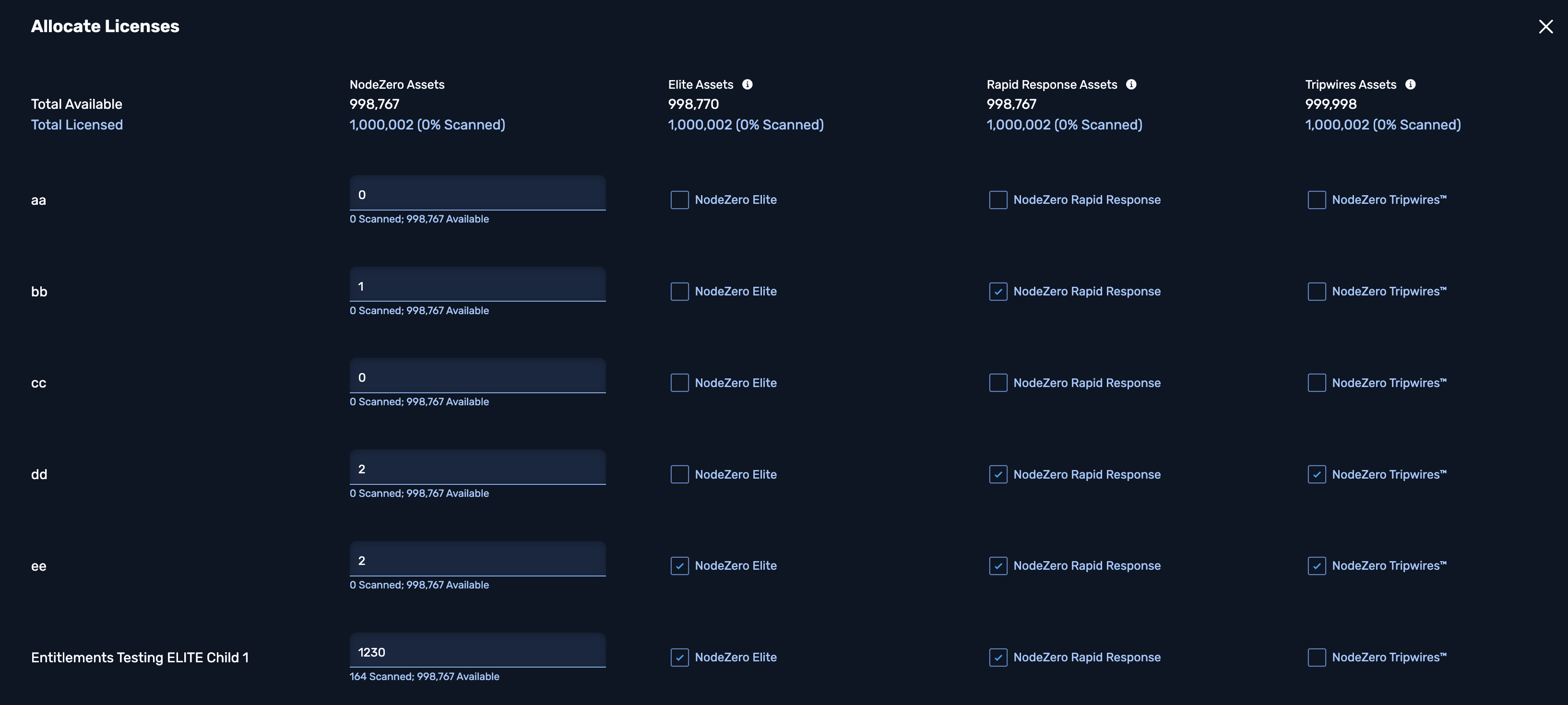Uncheck NodeZero Elite for ee
Screen dimensions: 1568x705
click(x=679, y=566)
